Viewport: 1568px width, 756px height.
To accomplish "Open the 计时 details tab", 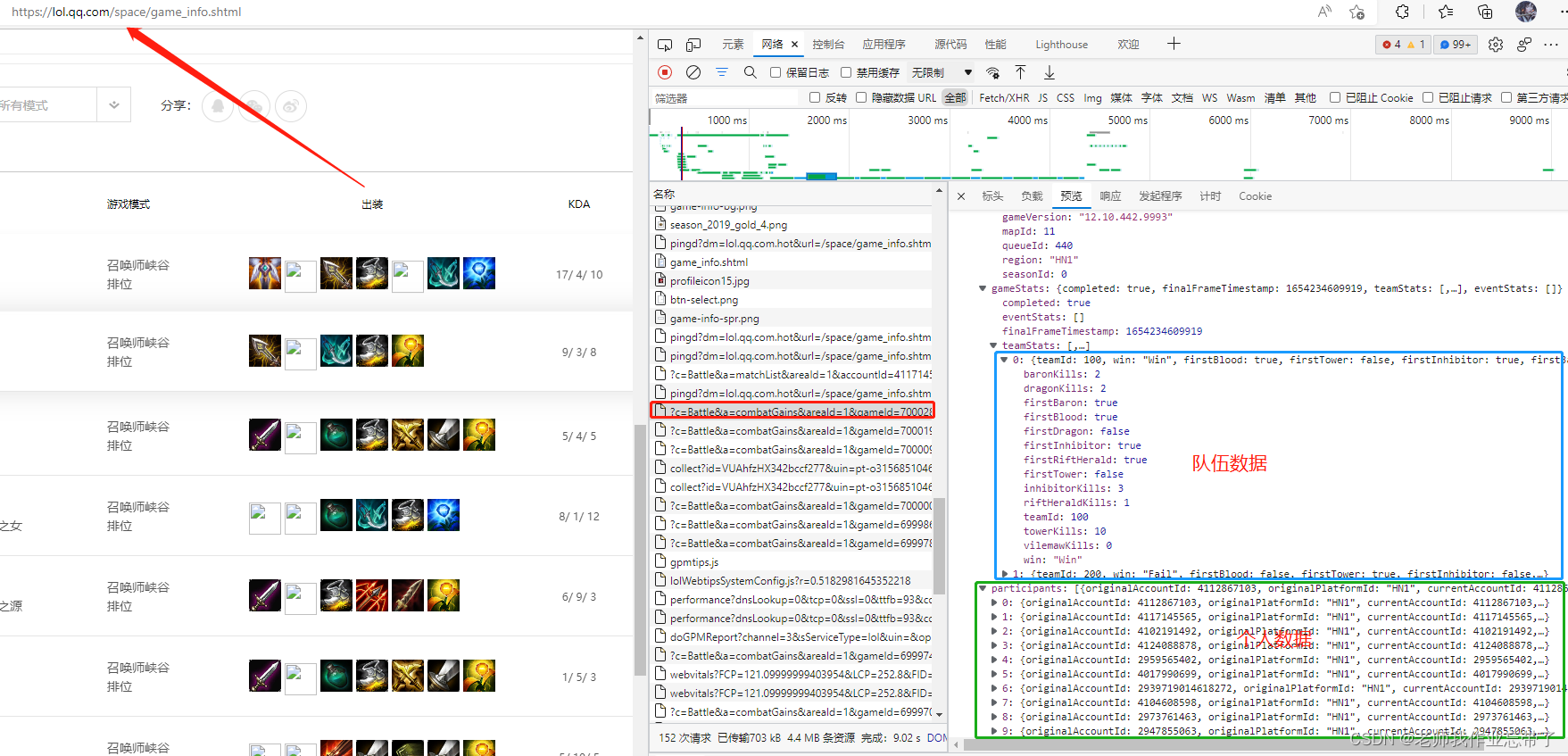I will point(1210,196).
